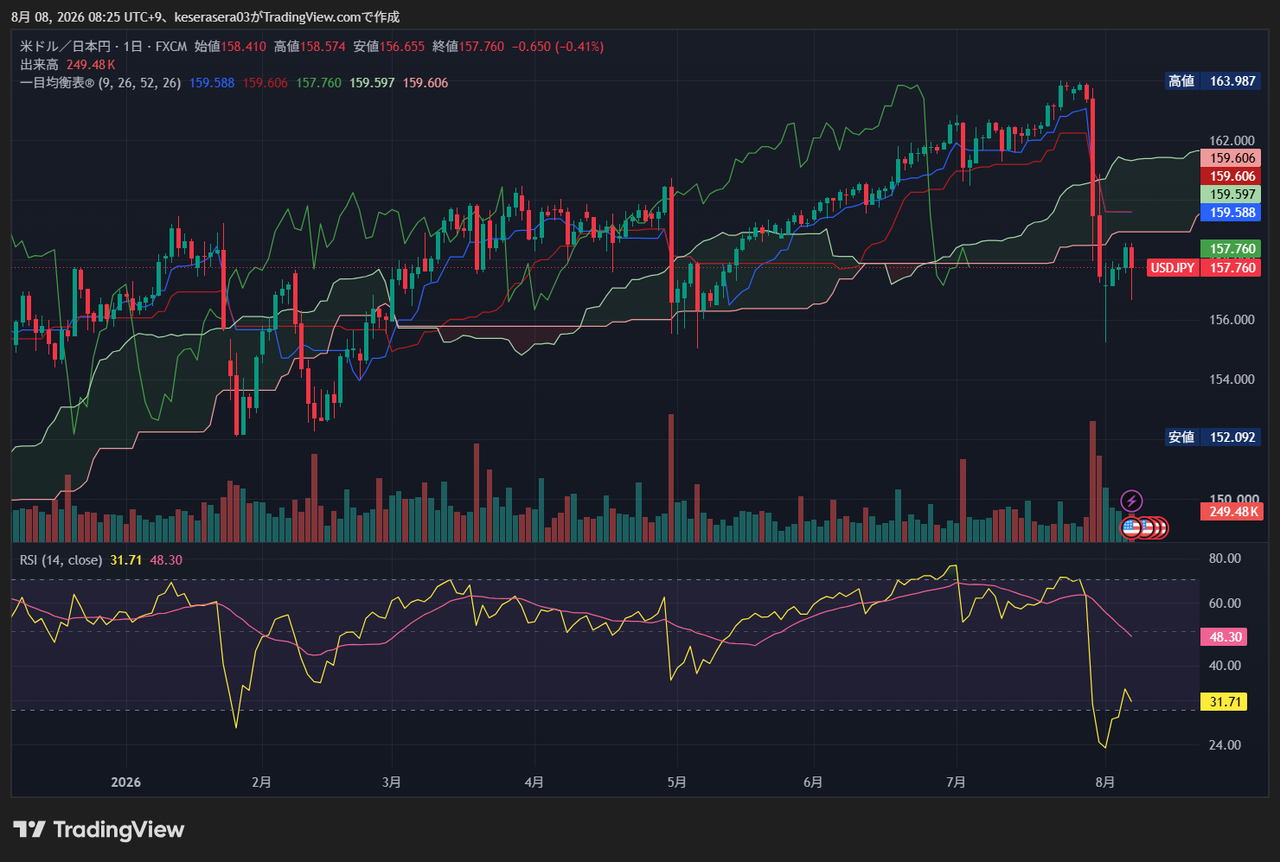Click the 162.000 price axis tick
This screenshot has height=862, width=1280.
click(1230, 140)
